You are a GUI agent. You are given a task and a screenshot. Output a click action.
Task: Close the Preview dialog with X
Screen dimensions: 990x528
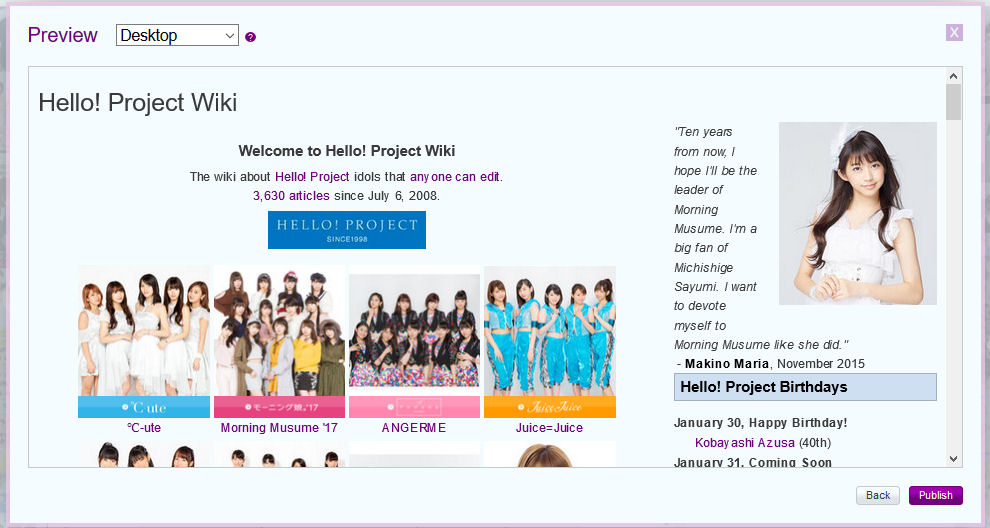pos(954,33)
